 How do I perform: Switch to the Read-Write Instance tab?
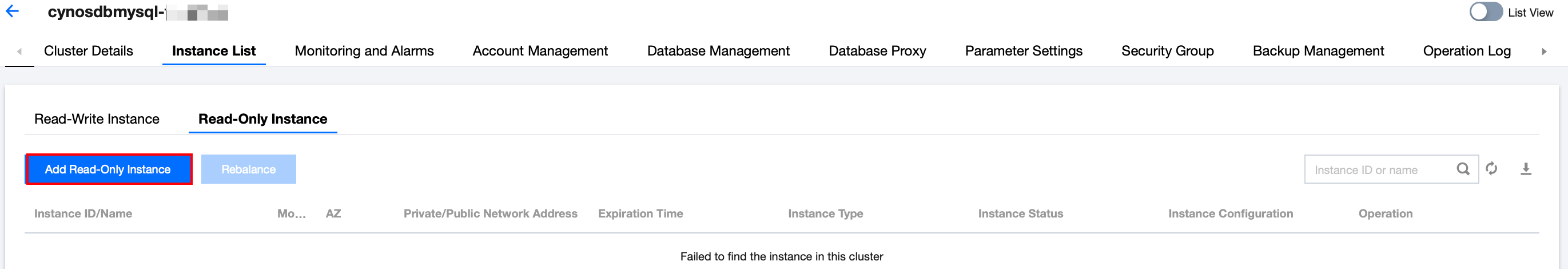[97, 119]
